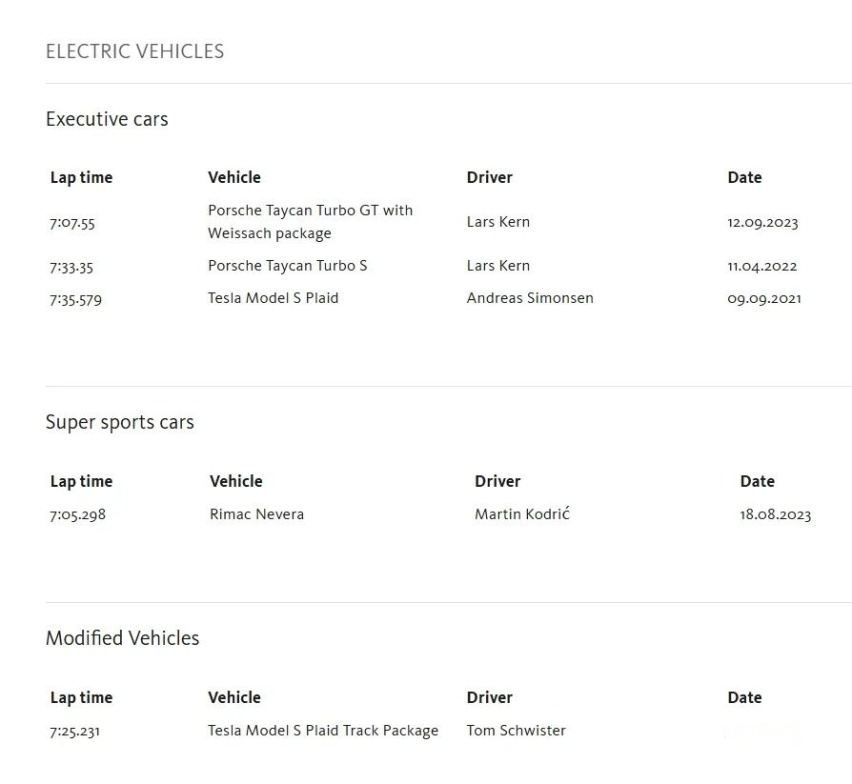
Task: Click Tesla Model S Plaid Track Package
Action: (x=323, y=731)
